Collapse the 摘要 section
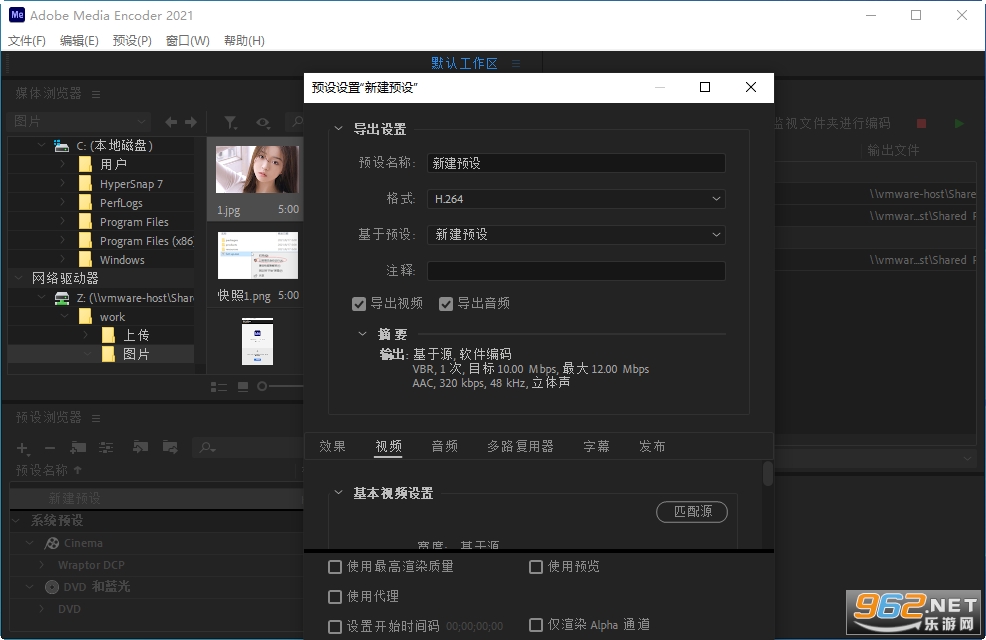 click(x=362, y=334)
